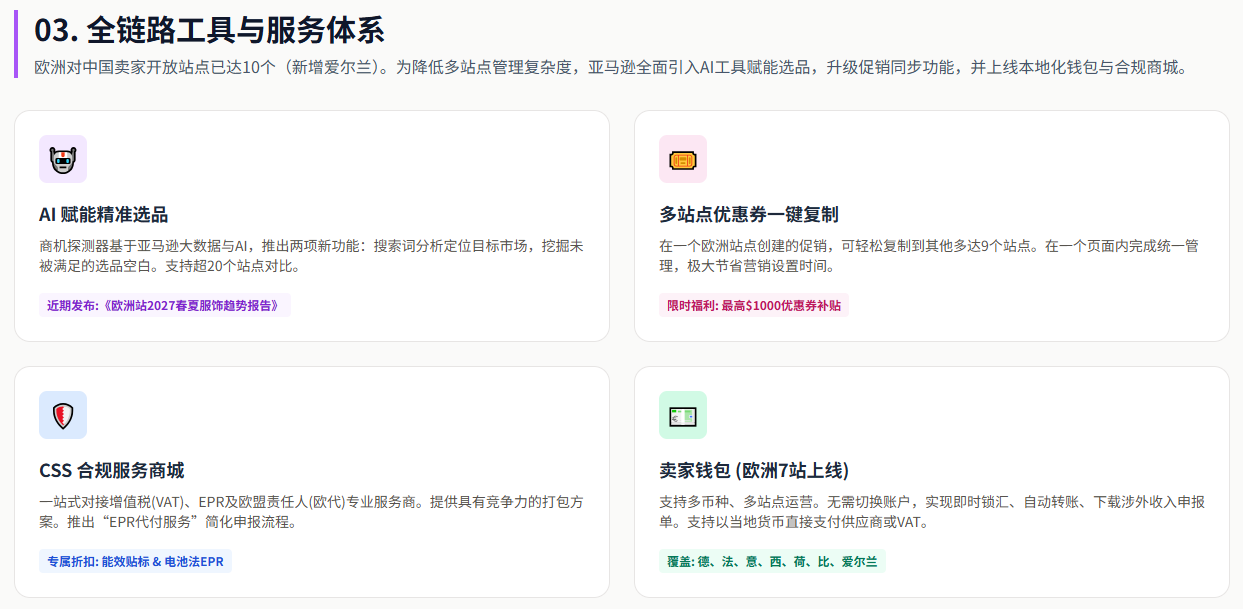Select the "卖家钱包 (欧洲7站上线)" title
The height and width of the screenshot is (609, 1243).
pos(754,470)
